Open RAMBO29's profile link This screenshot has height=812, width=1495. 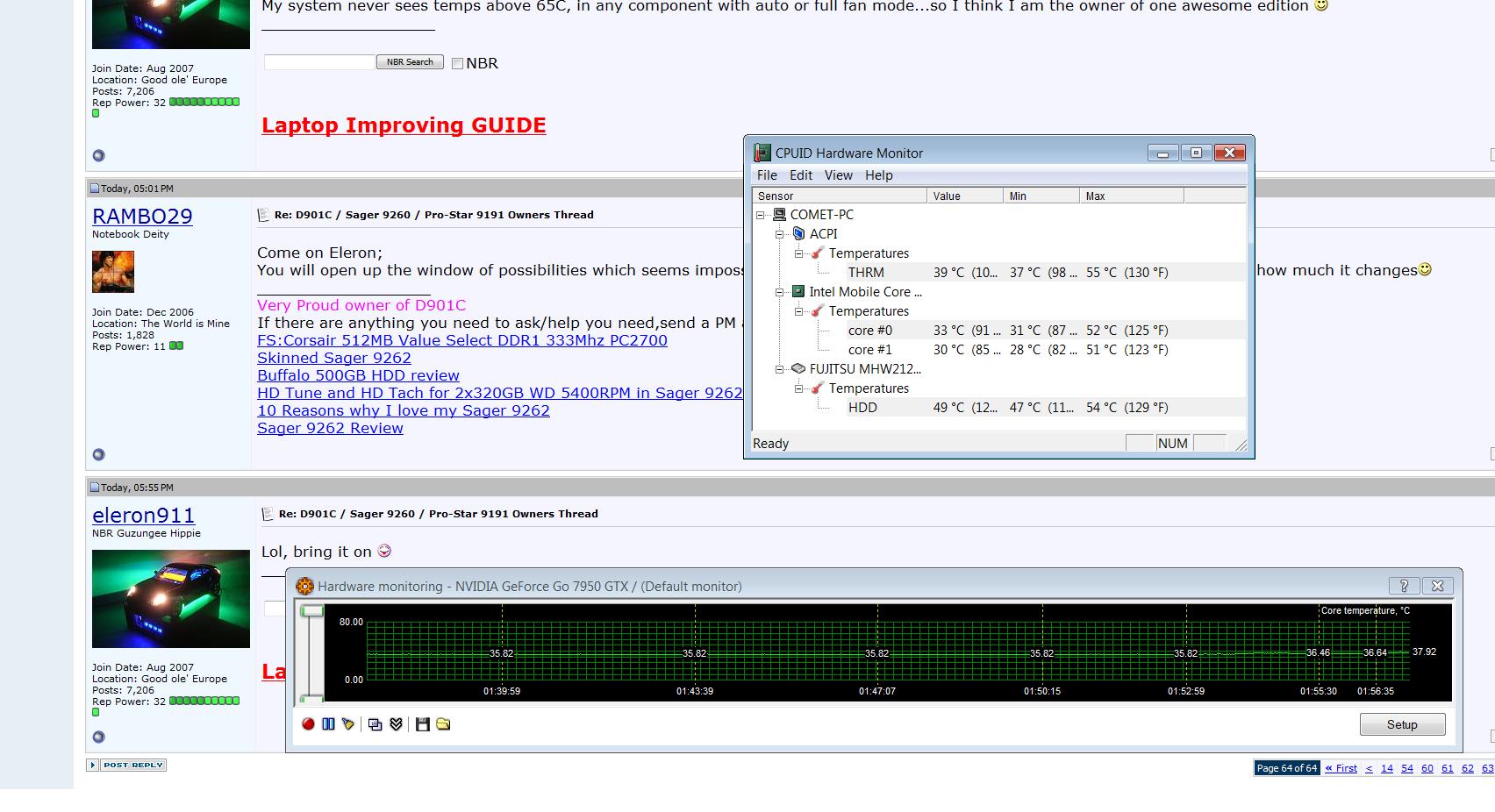142,217
